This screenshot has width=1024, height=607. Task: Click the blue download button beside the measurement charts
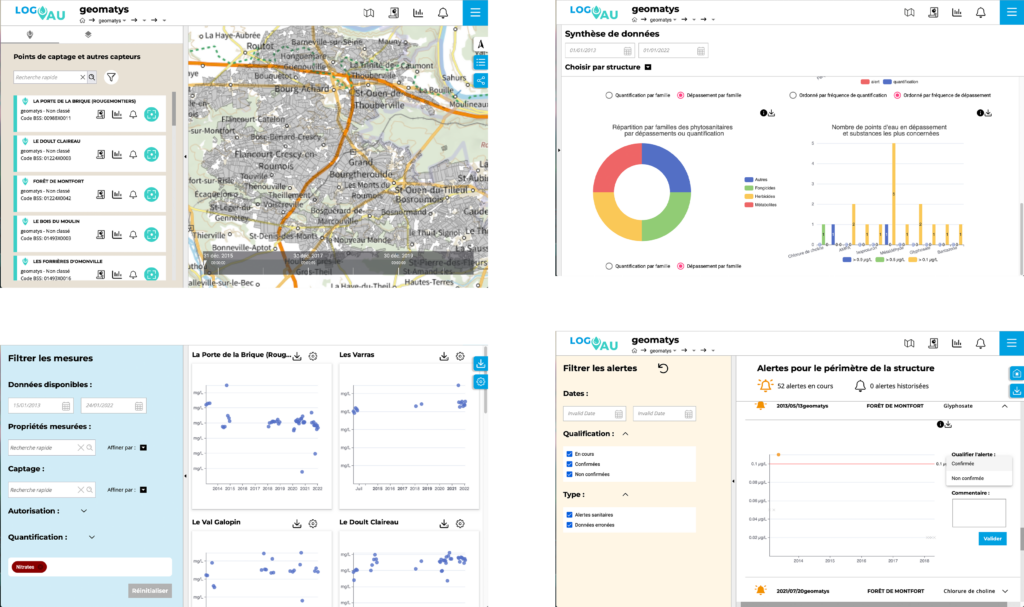click(x=481, y=364)
